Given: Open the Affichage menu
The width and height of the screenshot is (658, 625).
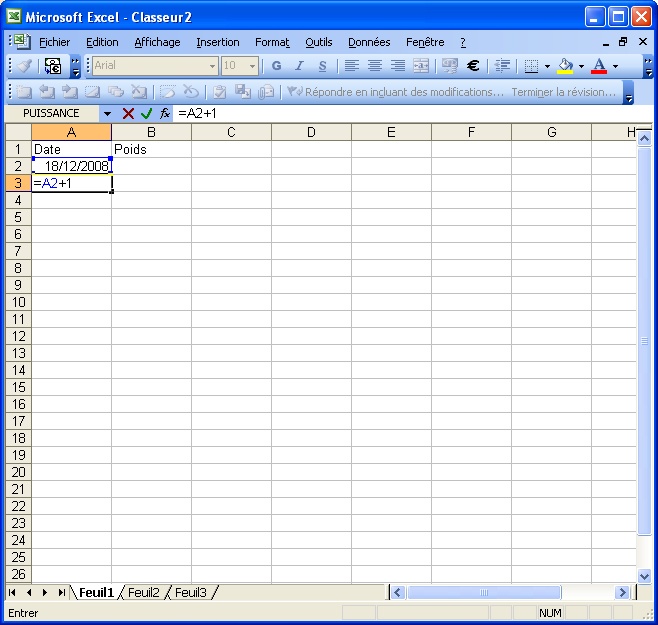Looking at the screenshot, I should point(157,42).
